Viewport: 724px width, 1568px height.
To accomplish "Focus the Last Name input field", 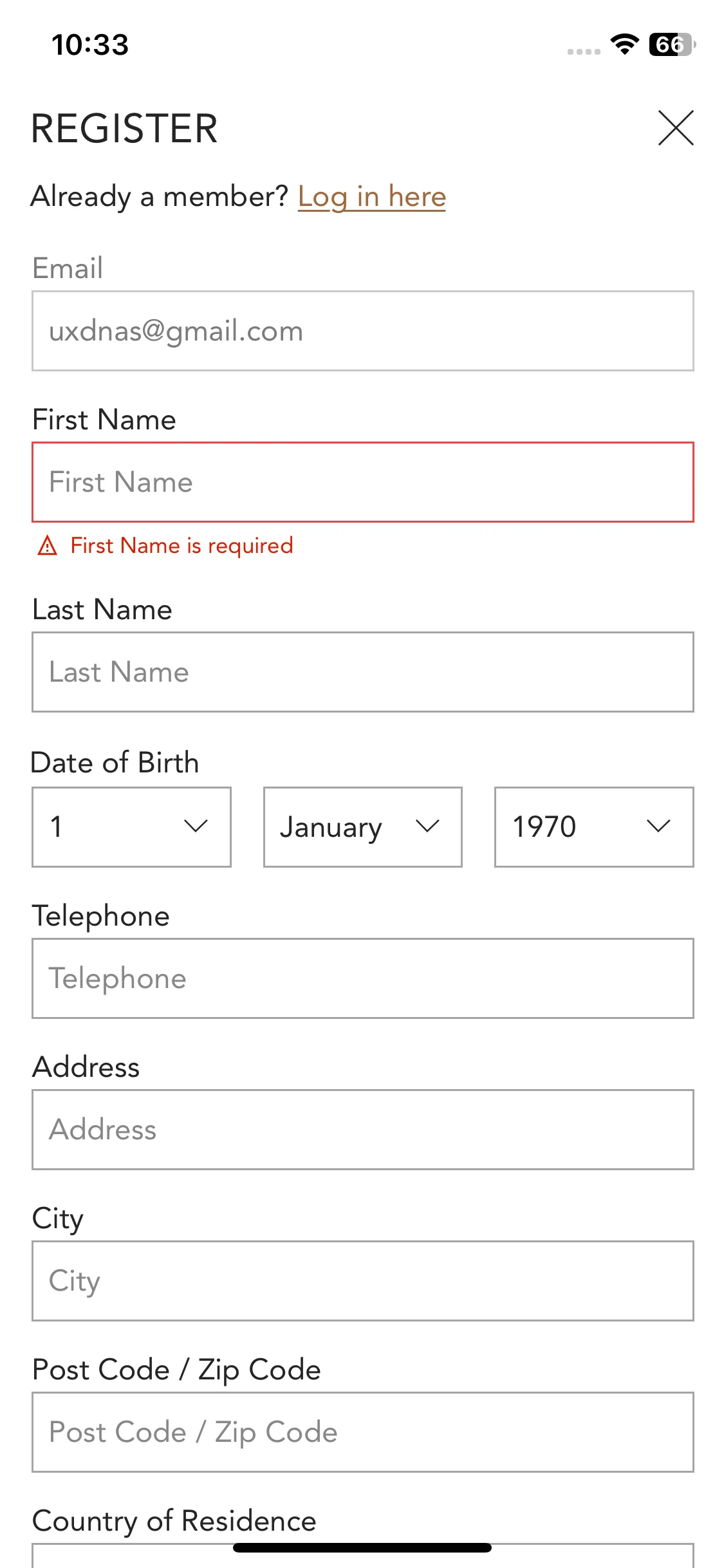I will coord(363,672).
